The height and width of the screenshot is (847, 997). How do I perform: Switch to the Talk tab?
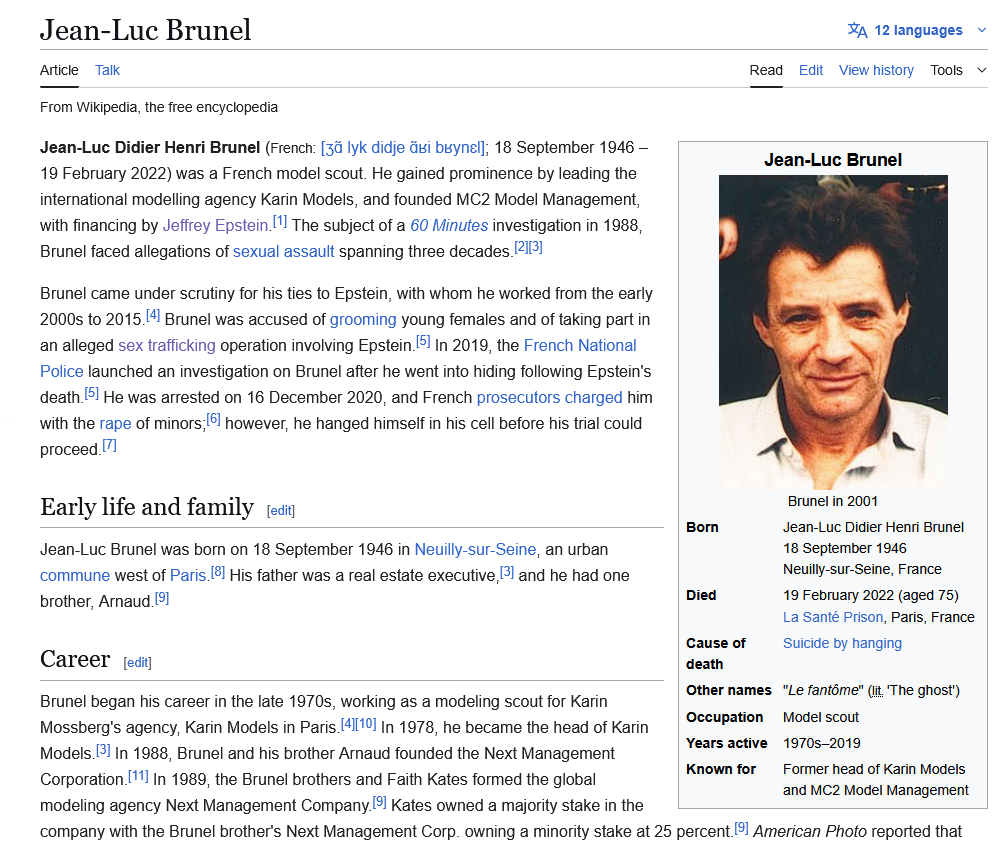tap(107, 70)
